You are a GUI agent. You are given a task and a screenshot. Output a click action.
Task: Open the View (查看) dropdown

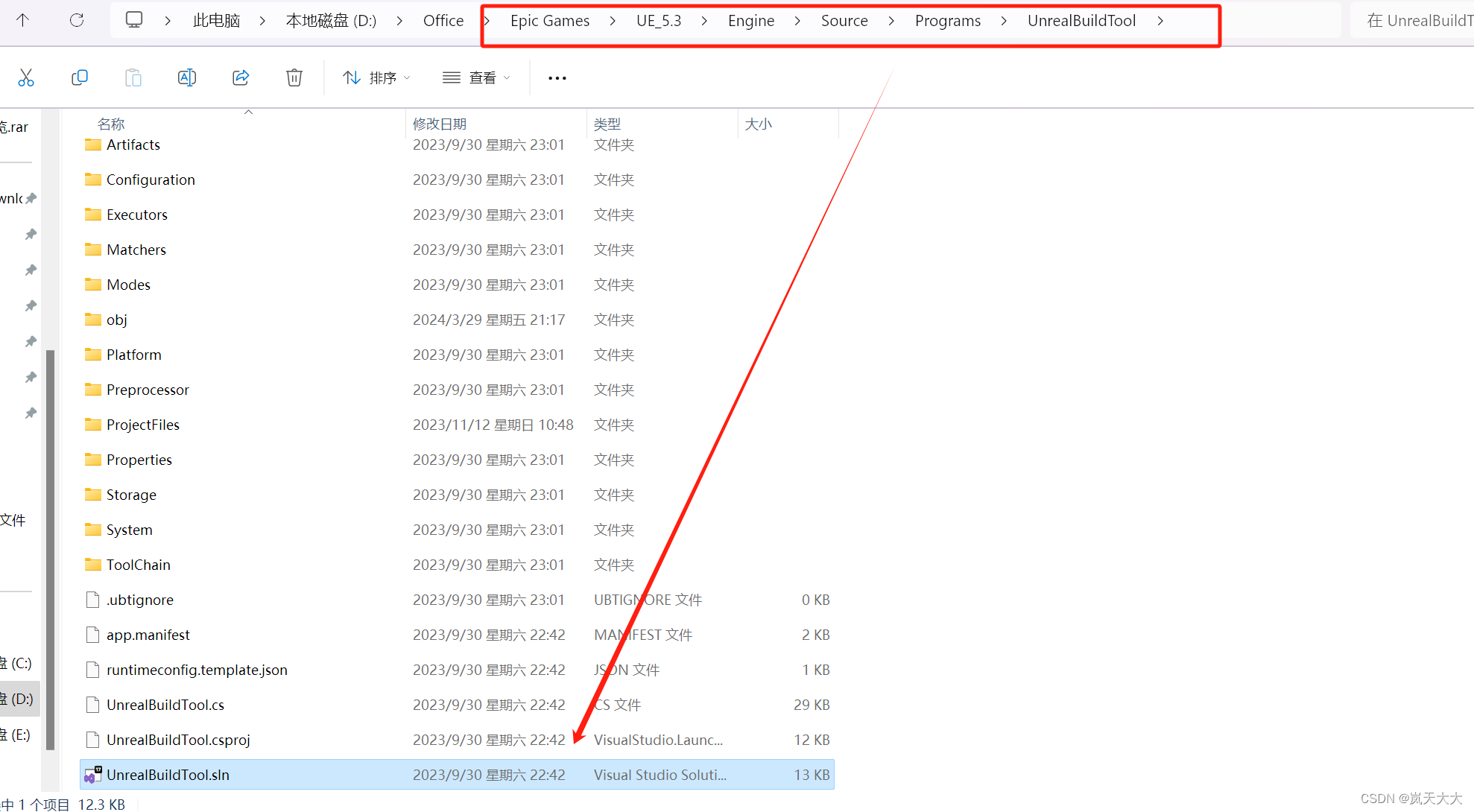476,77
